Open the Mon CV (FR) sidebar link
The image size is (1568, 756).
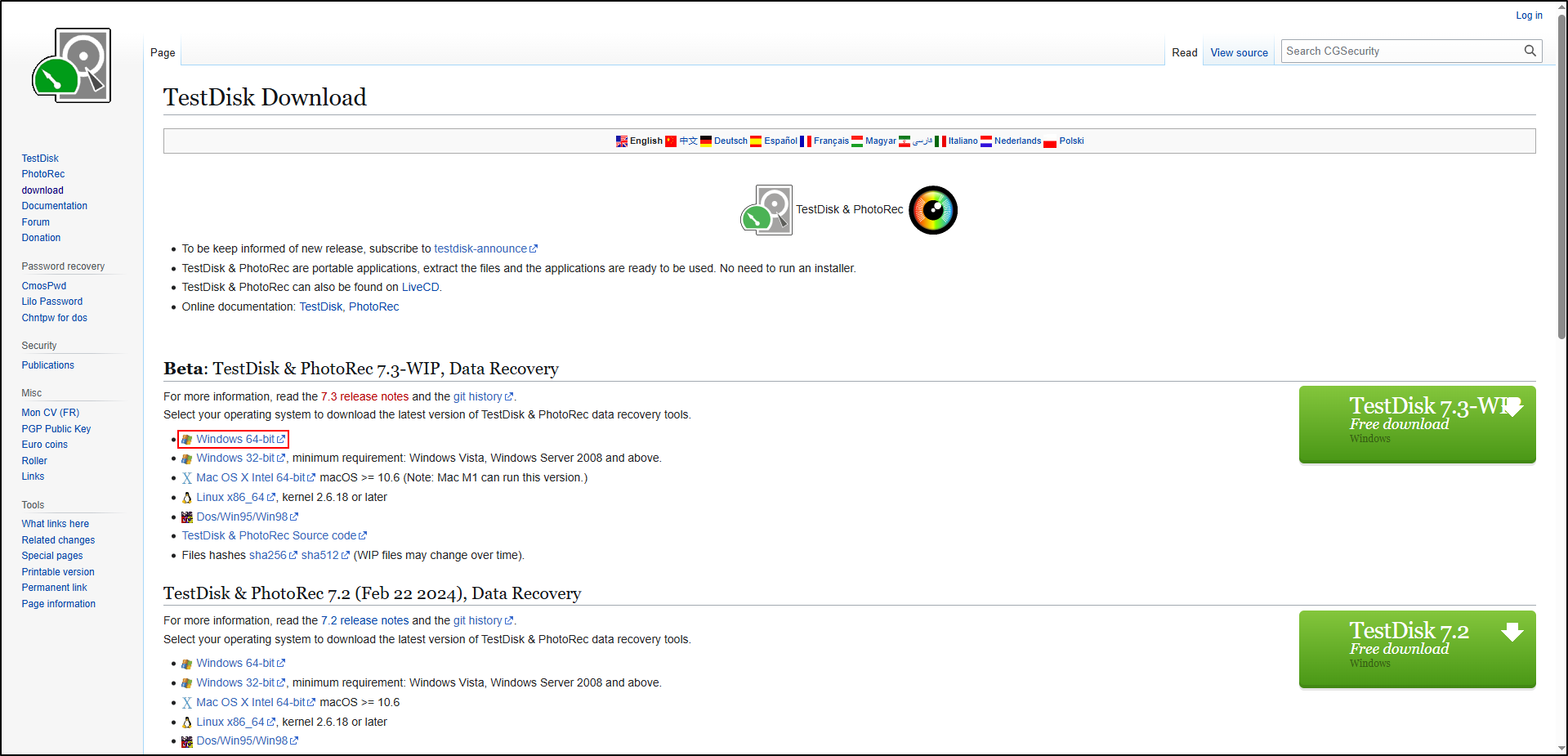point(51,413)
